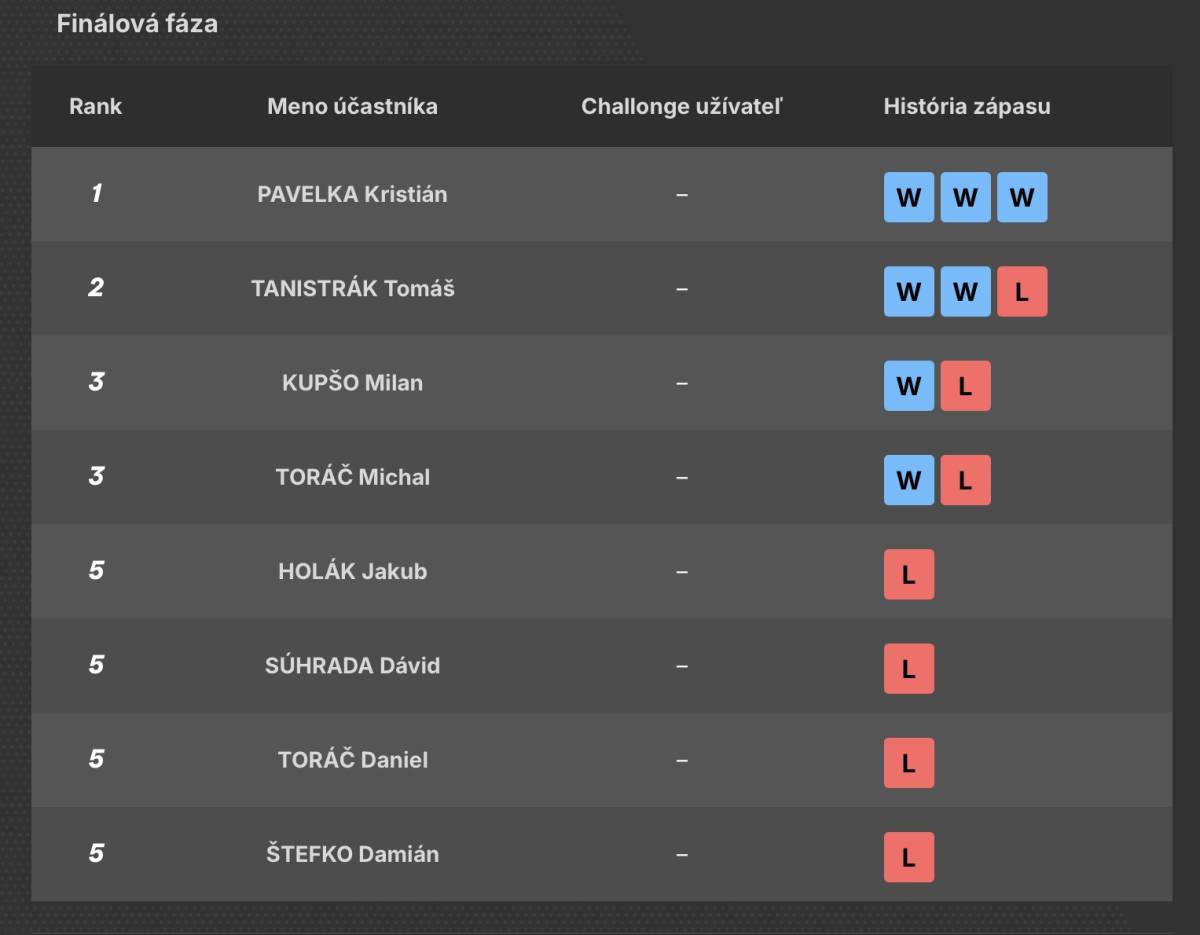Open participant PAVELKA Kristián
The width and height of the screenshot is (1200, 935).
[352, 194]
